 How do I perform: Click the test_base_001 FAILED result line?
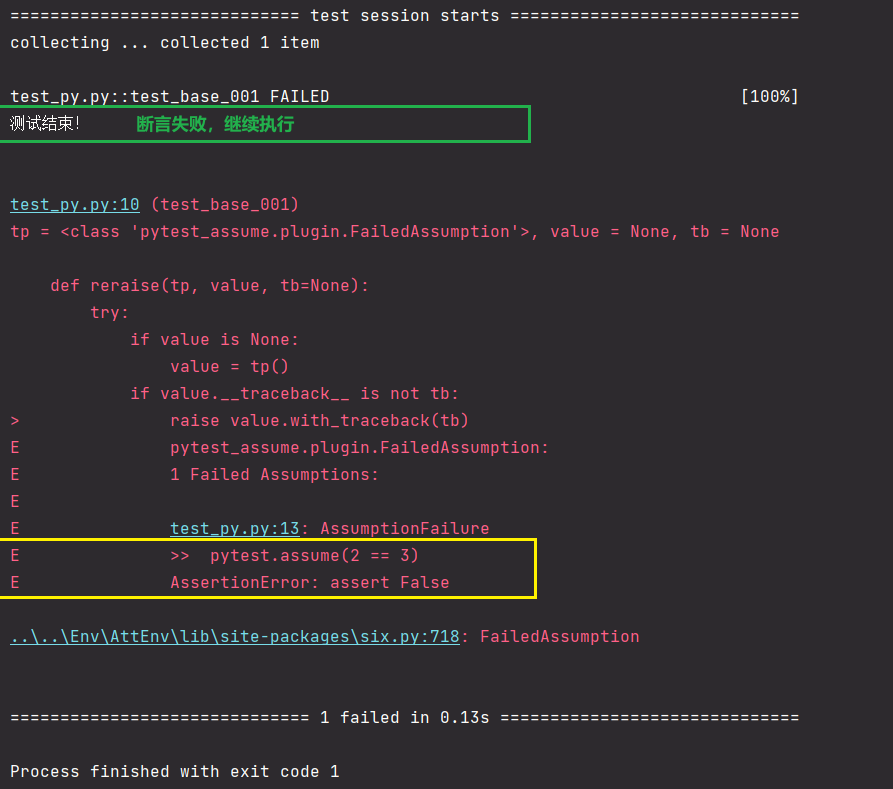tap(170, 97)
